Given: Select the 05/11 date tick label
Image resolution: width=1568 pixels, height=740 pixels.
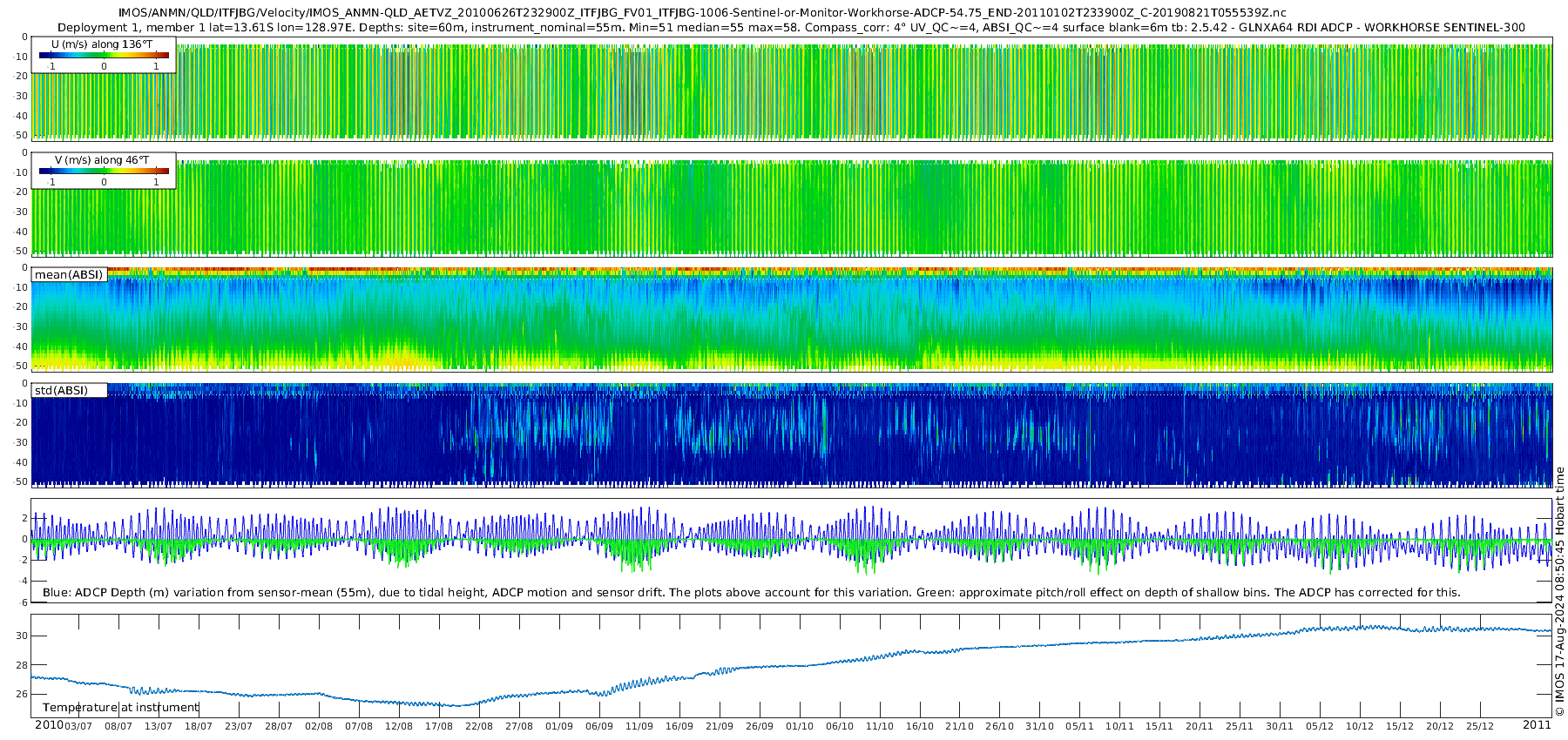Looking at the screenshot, I should click(x=1079, y=726).
